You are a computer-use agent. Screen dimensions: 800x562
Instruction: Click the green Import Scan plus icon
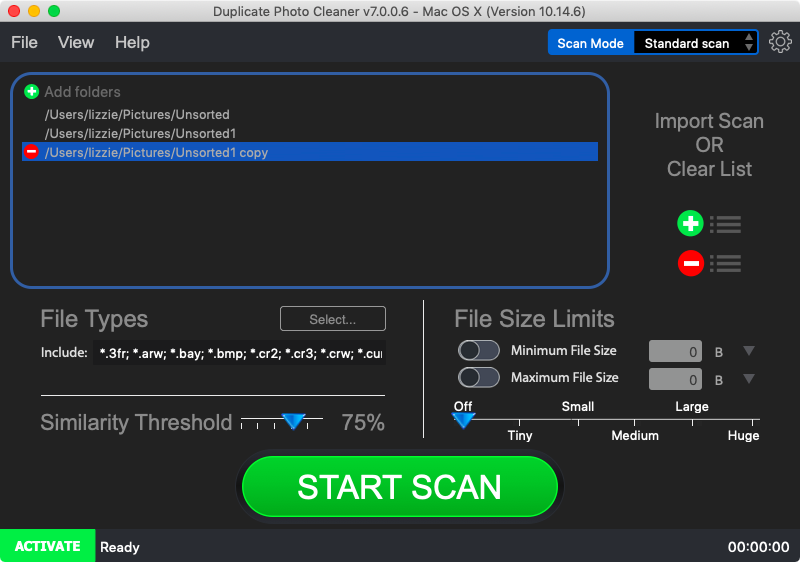[690, 223]
